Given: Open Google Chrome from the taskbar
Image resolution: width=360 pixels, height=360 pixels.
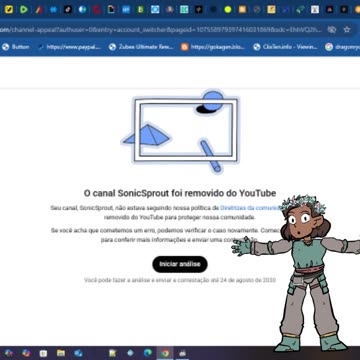Looking at the screenshot, I should pyautogui.click(x=165, y=353).
